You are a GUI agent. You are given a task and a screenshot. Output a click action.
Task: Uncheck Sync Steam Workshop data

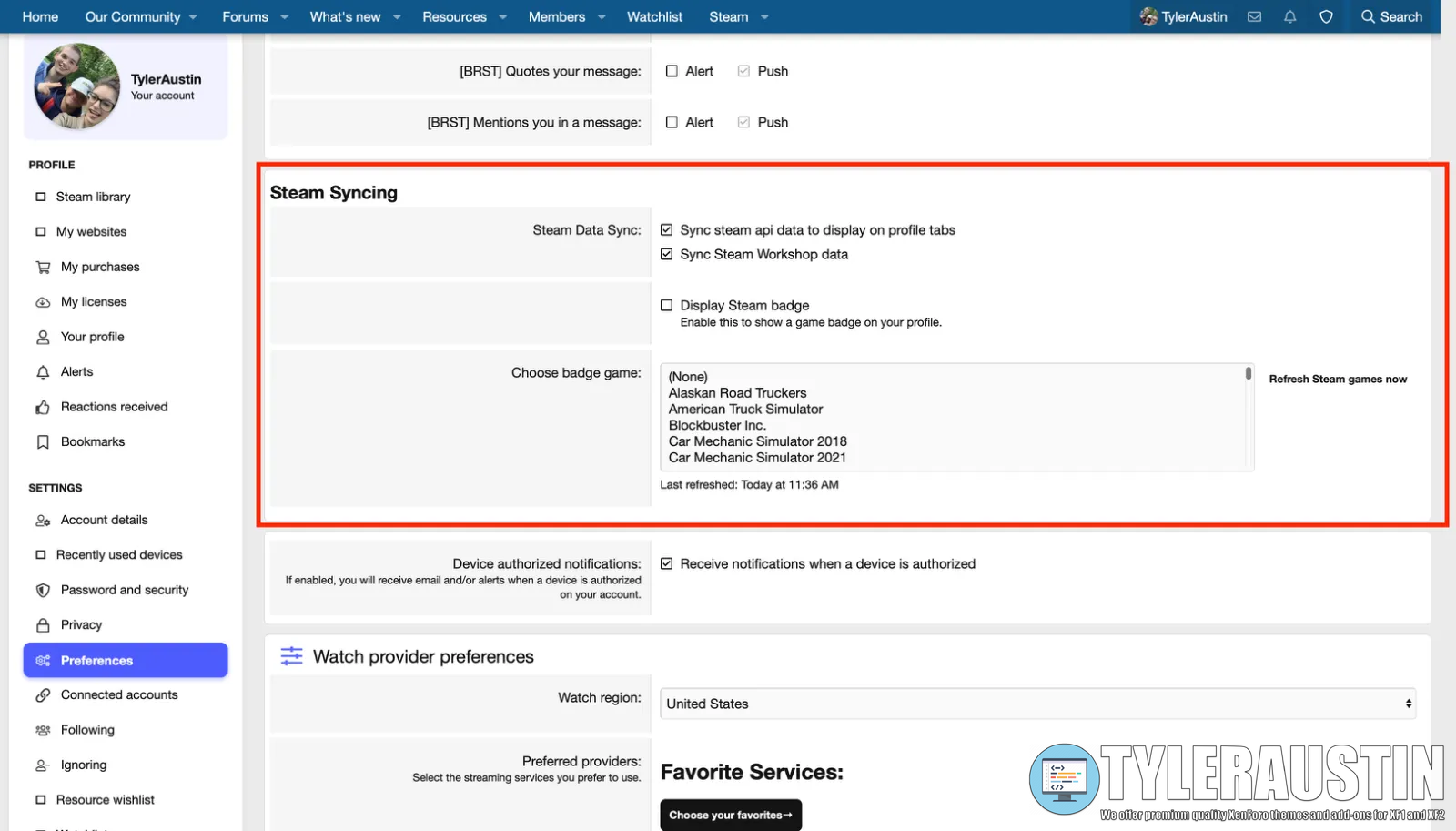667,255
